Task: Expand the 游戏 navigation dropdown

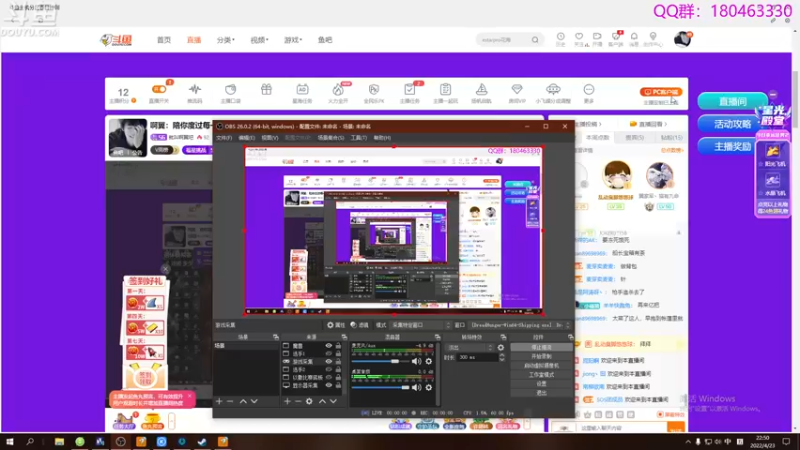Action: (293, 40)
